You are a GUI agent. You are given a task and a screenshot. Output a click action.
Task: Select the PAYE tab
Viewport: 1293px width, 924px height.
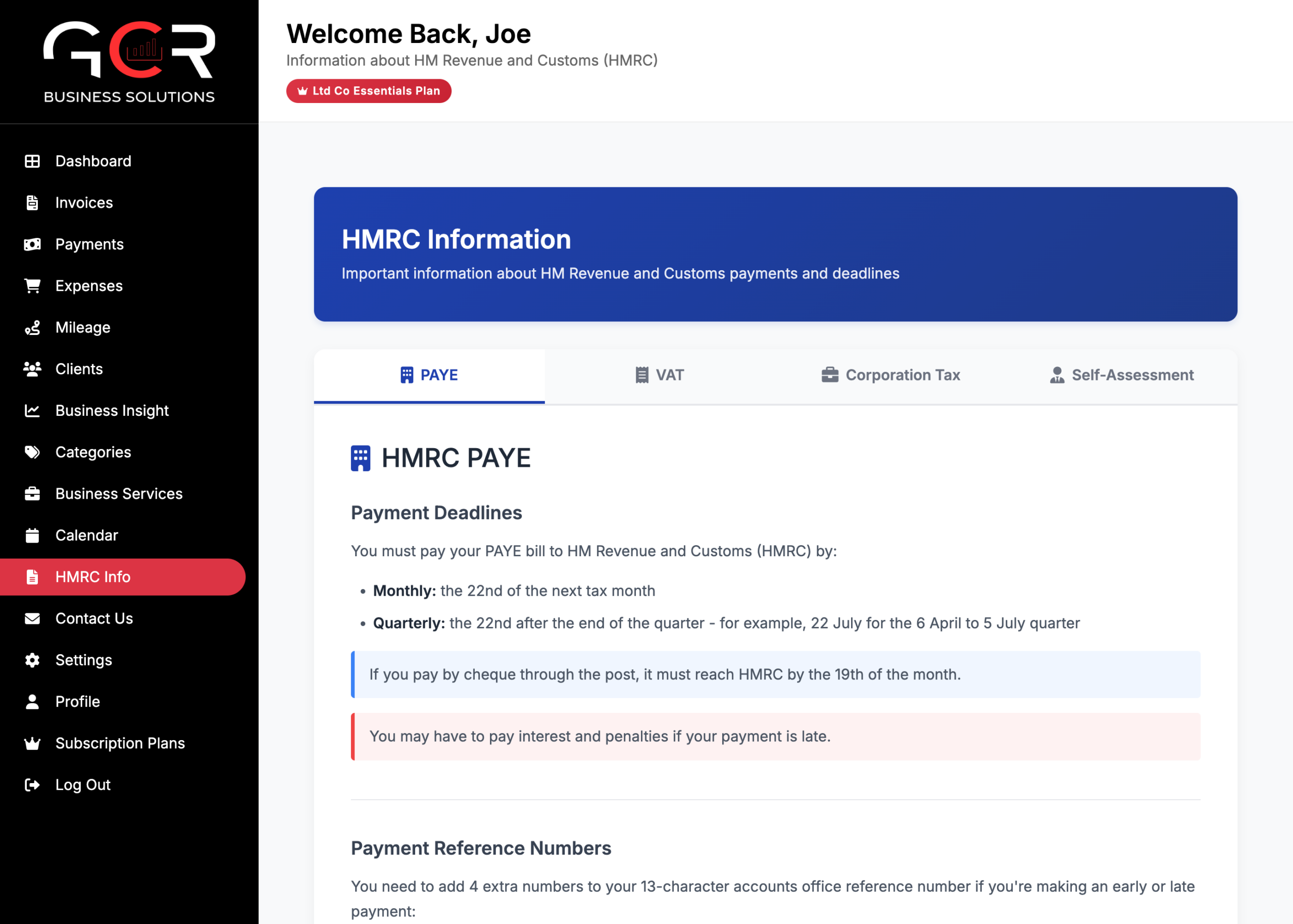[x=429, y=375]
